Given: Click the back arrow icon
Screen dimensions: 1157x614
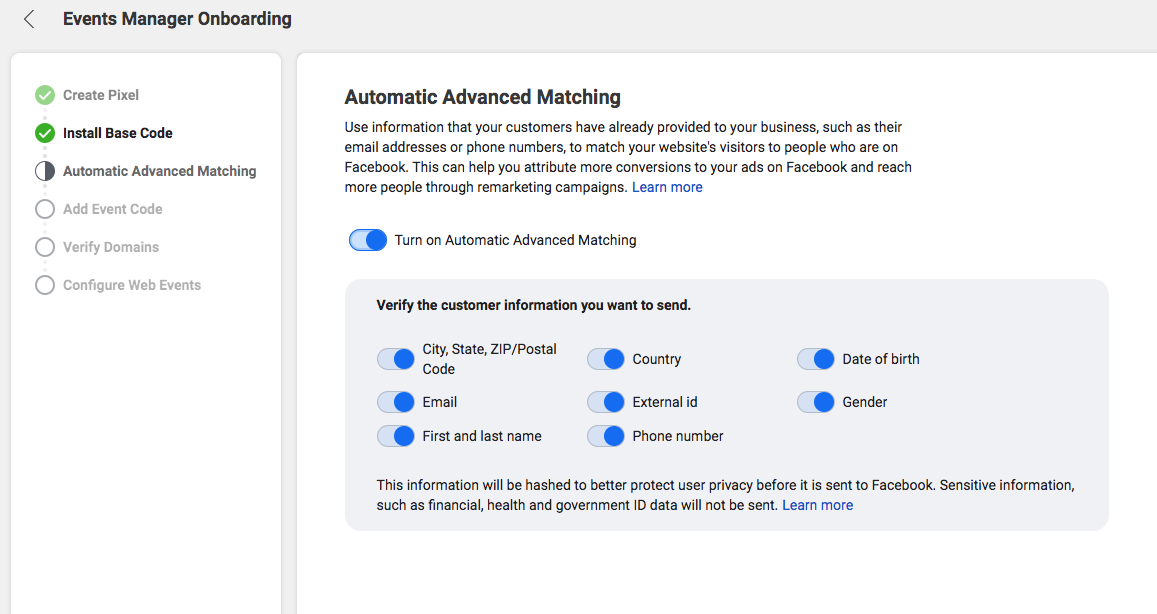Looking at the screenshot, I should [x=30, y=19].
